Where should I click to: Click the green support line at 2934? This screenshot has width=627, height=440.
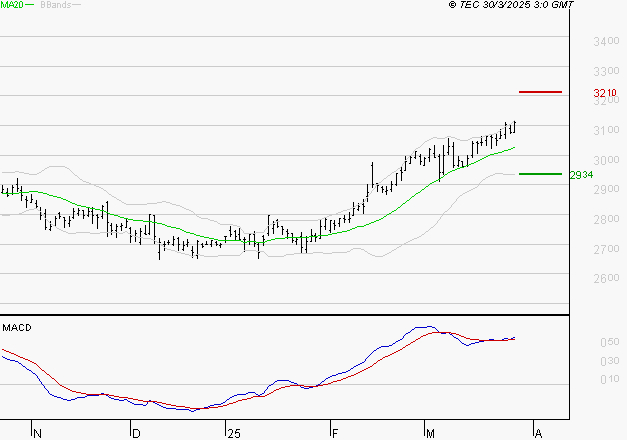(540, 174)
